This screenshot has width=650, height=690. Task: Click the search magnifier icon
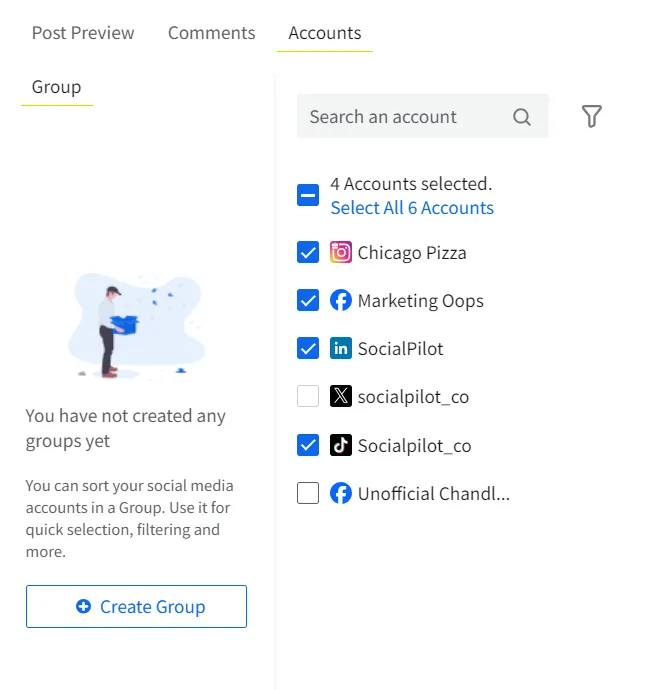click(x=521, y=117)
